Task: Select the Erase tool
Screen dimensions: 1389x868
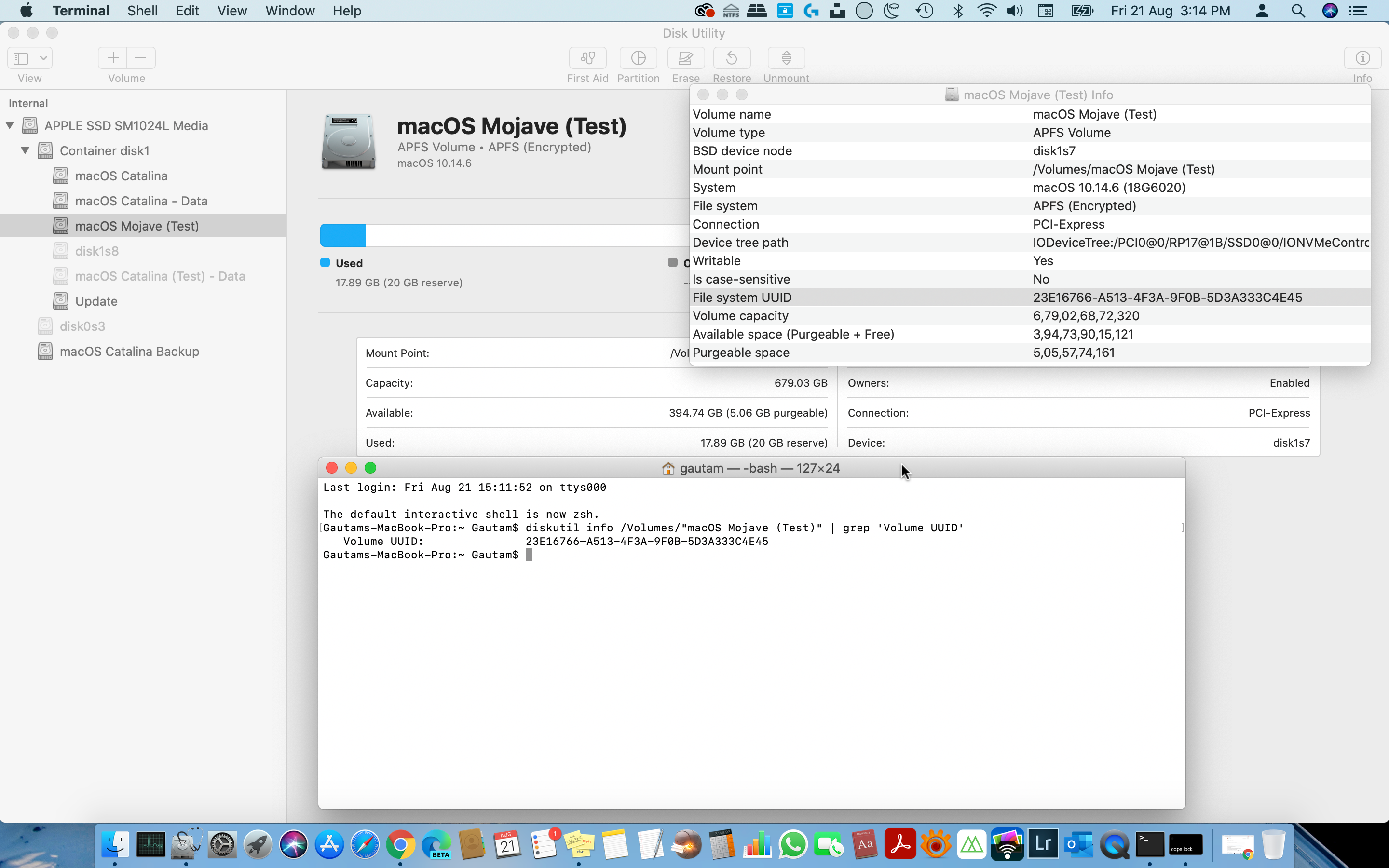Action: click(x=685, y=63)
